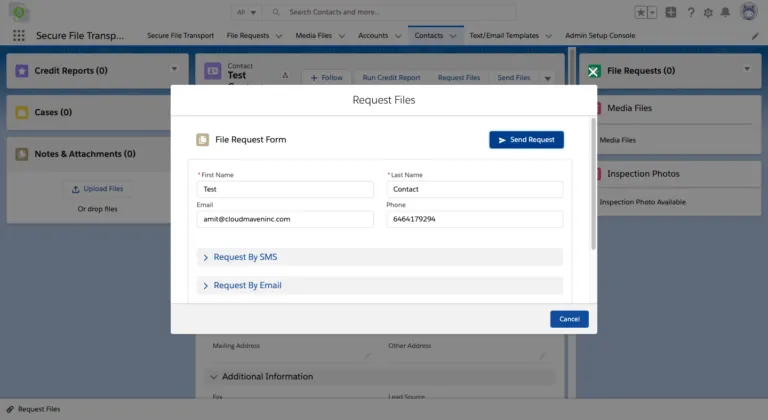Click the Email input field
Screen dimensions: 768x420
tap(285, 219)
